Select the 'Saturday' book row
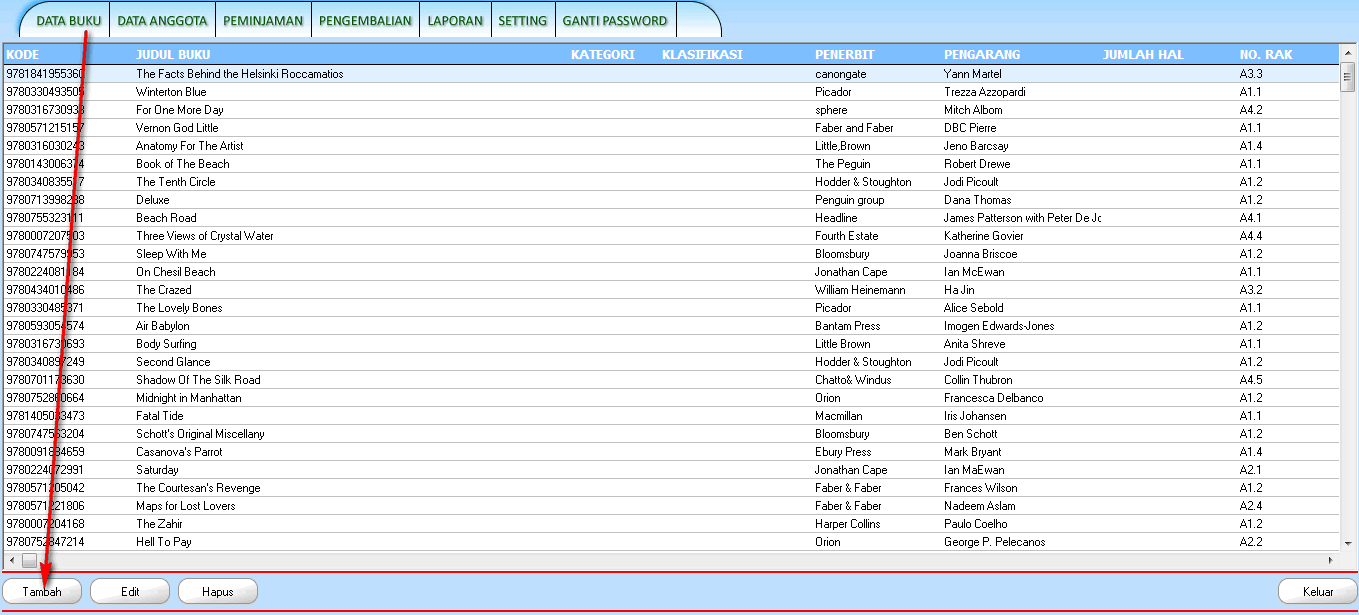 (x=671, y=470)
